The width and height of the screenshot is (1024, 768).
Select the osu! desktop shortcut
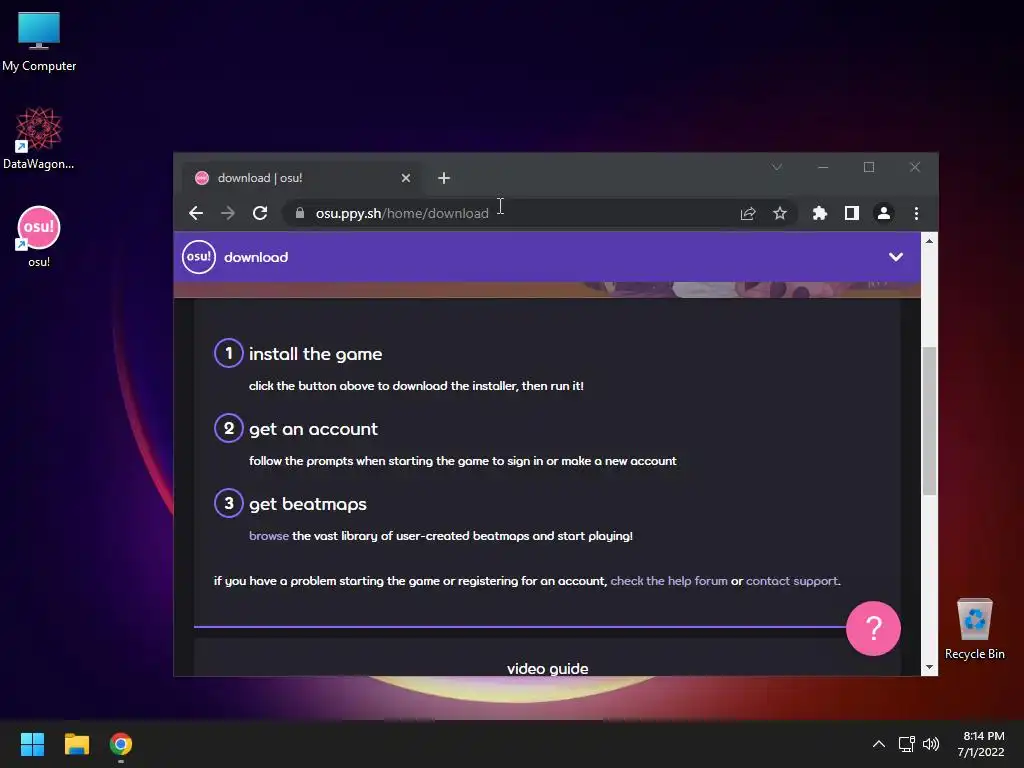pyautogui.click(x=39, y=236)
